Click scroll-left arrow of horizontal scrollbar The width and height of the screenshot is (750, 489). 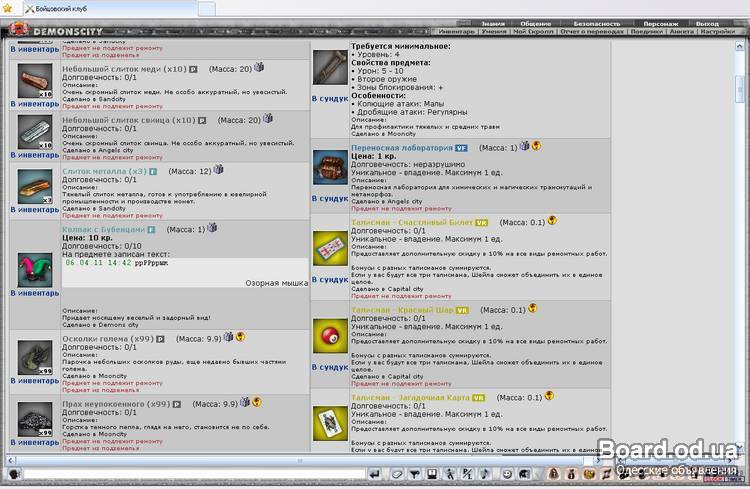tap(11, 460)
